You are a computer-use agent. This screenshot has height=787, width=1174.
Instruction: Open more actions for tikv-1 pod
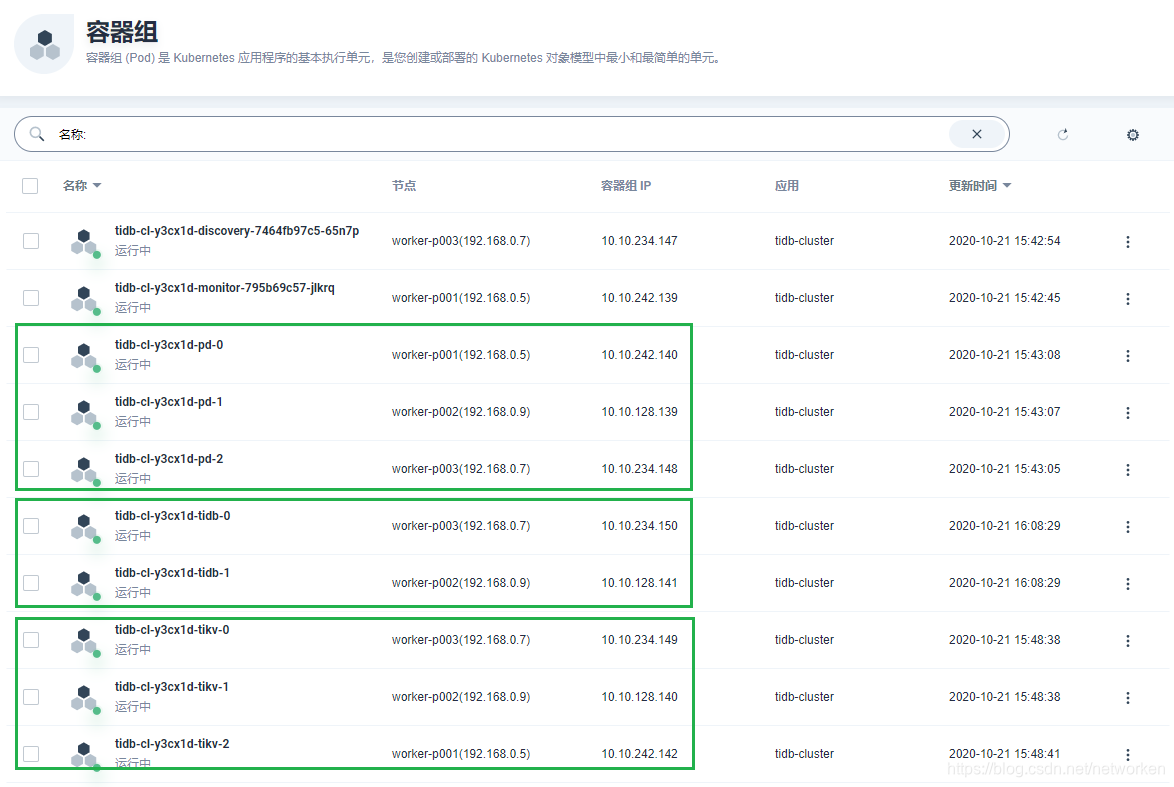(1128, 697)
